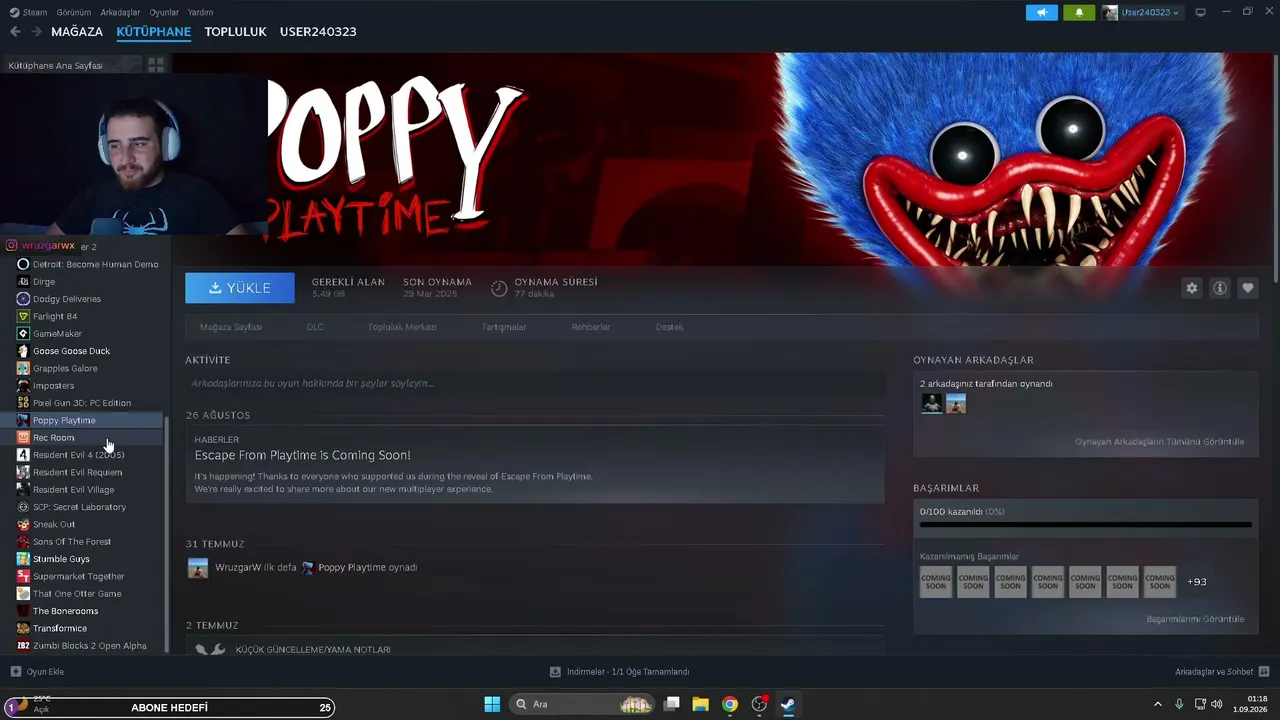Go to the MAĞAZA section
Viewport: 1280px width, 720px height.
click(x=77, y=32)
